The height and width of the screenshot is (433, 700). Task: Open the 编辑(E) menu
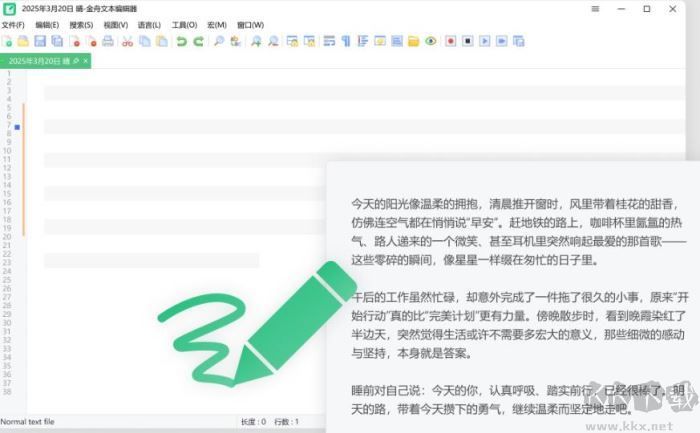click(47, 25)
